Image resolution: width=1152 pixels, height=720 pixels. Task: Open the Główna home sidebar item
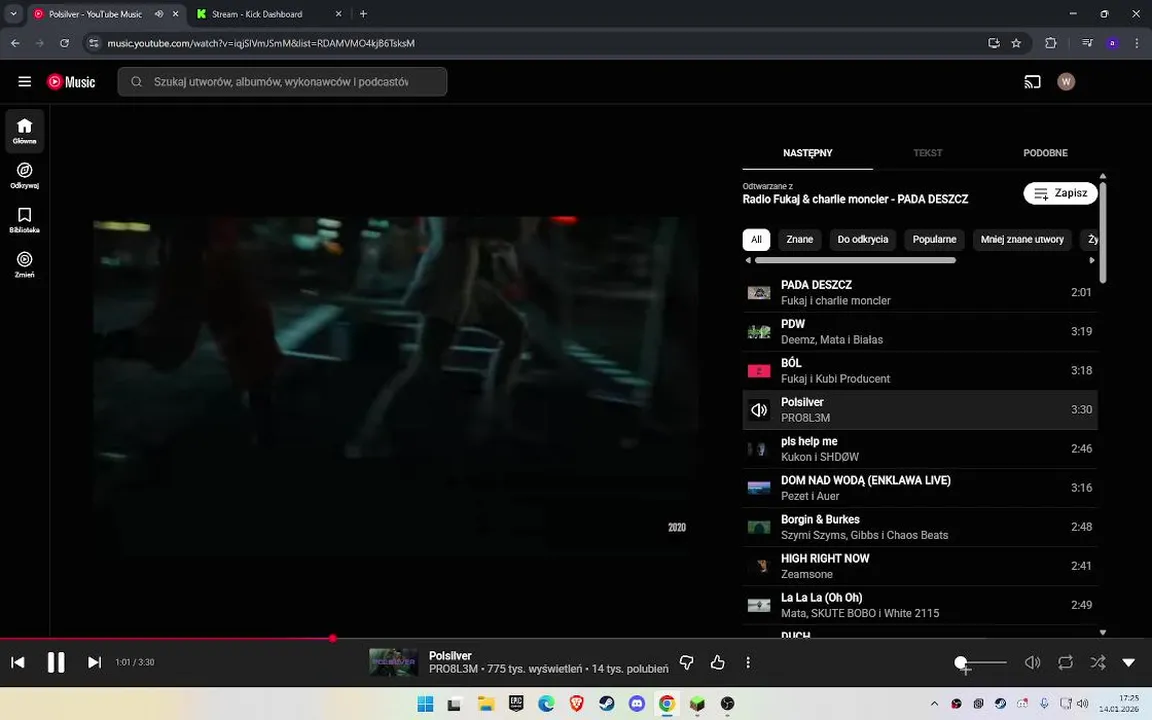[x=24, y=131]
